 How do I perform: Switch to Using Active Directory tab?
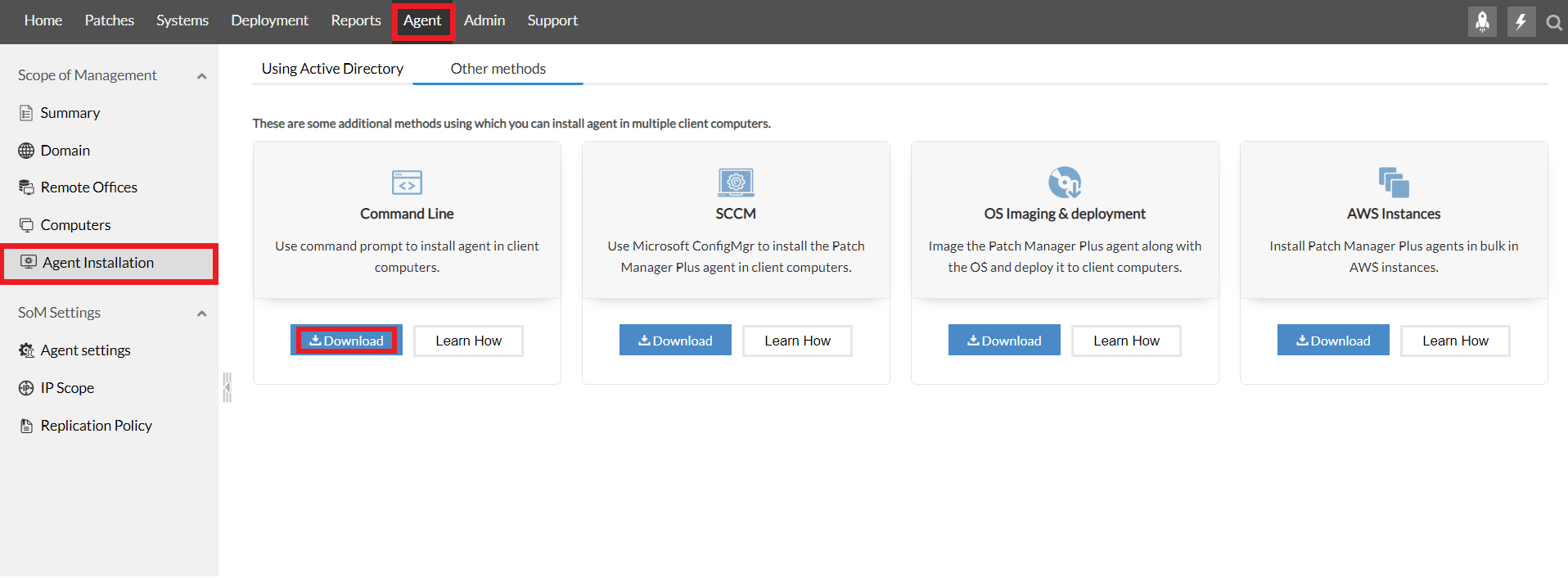point(332,69)
